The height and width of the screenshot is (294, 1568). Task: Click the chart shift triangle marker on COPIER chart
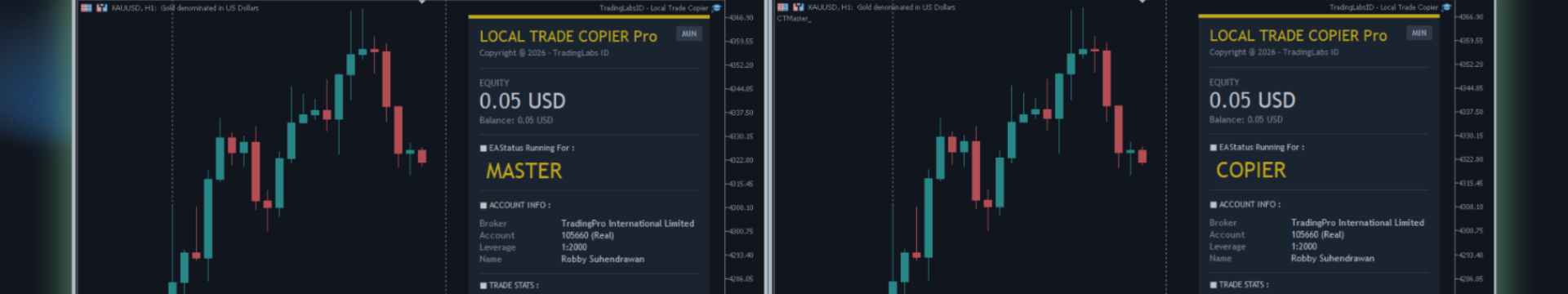[x=1142, y=2]
